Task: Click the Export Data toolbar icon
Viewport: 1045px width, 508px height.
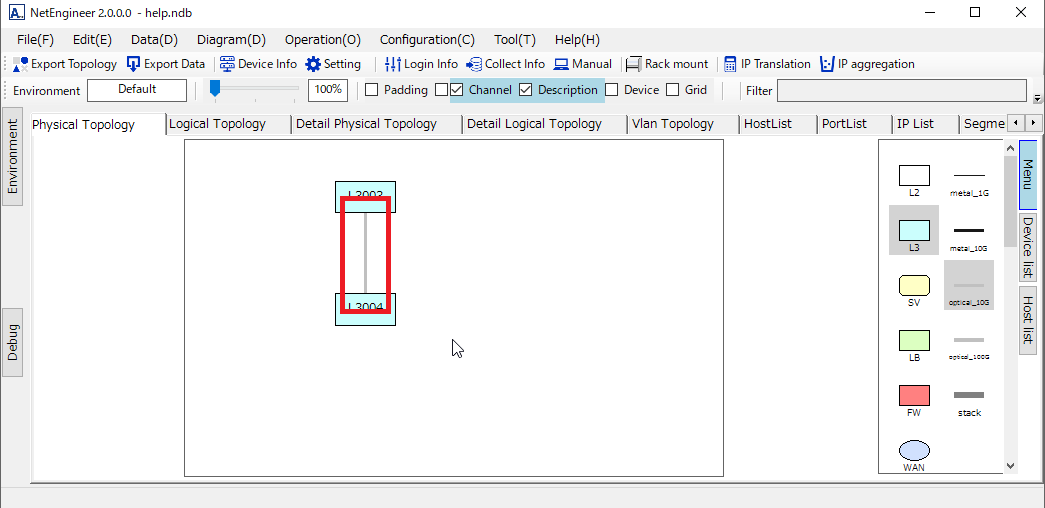Action: 134,64
